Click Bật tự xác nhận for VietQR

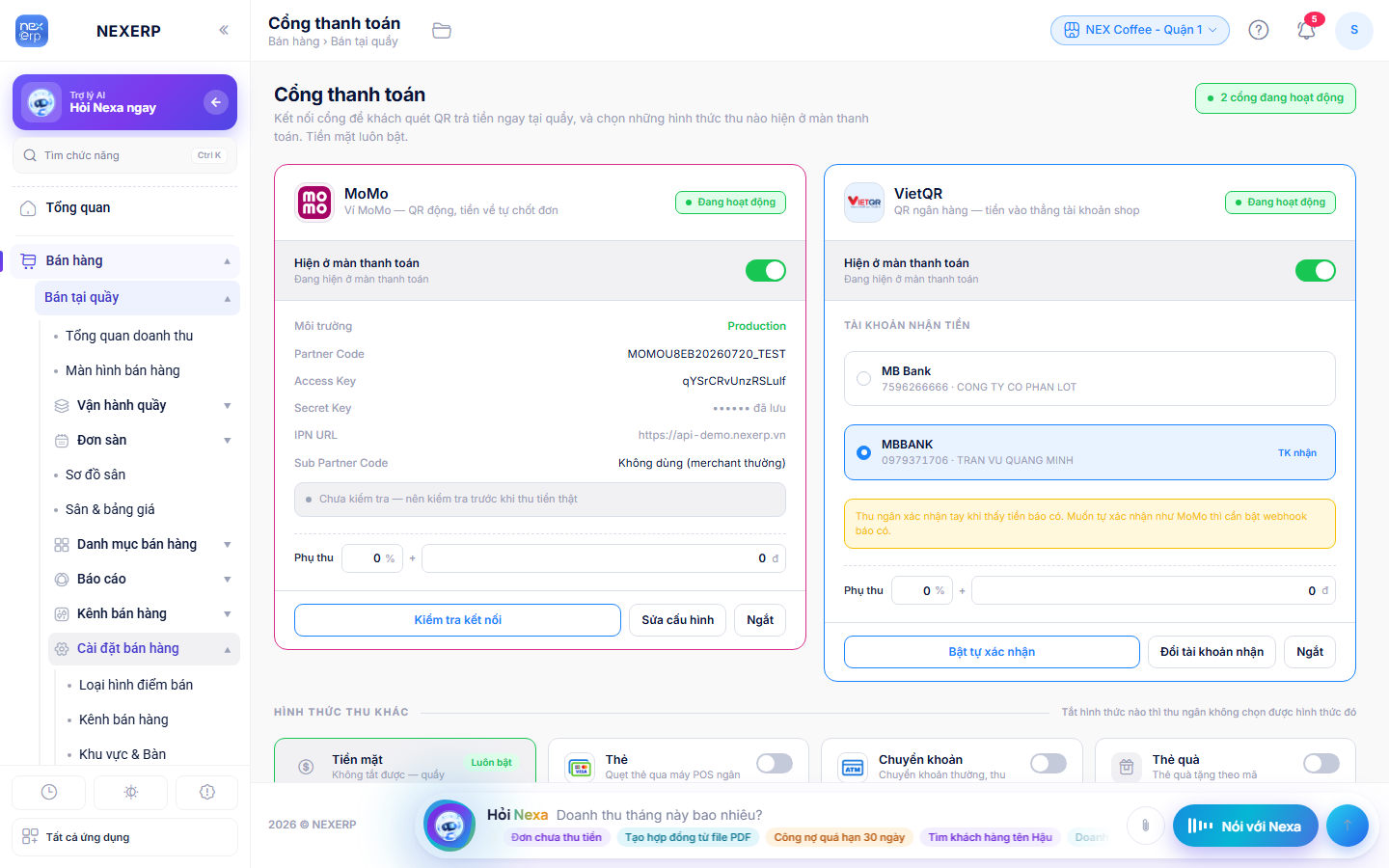click(992, 652)
